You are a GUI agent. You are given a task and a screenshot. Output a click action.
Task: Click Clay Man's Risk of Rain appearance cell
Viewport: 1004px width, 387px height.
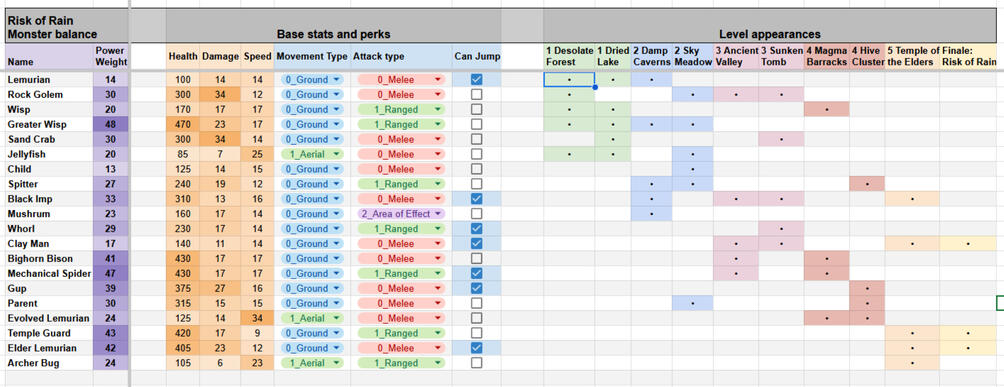[x=968, y=244]
